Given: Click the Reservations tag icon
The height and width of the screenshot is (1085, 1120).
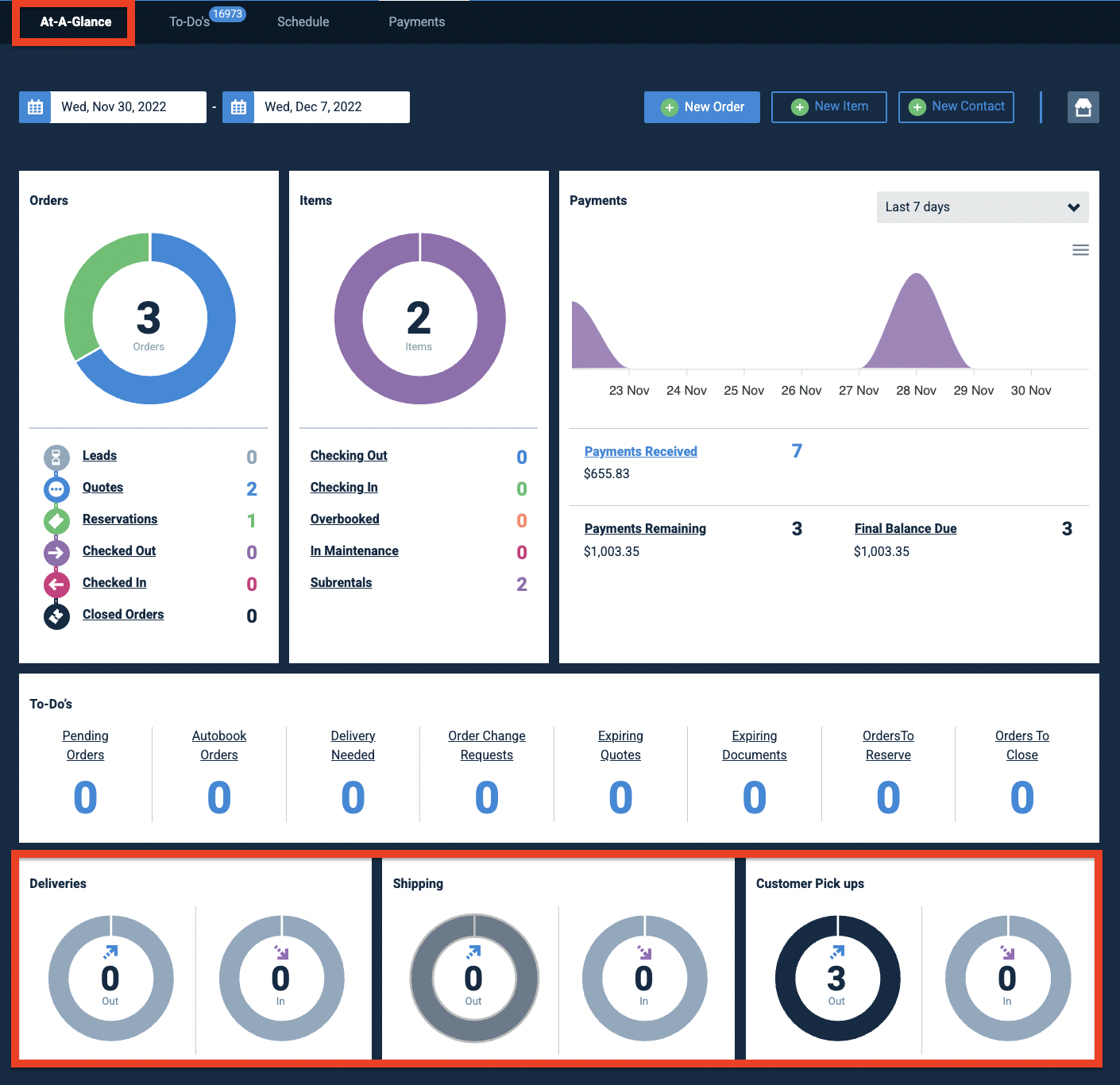Looking at the screenshot, I should tap(56, 521).
